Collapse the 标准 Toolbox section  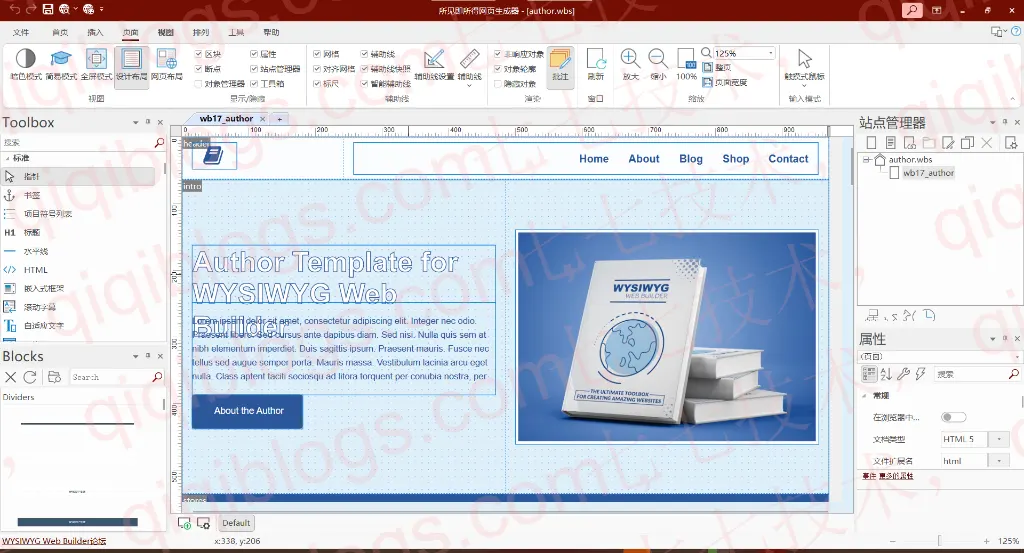(x=7, y=158)
